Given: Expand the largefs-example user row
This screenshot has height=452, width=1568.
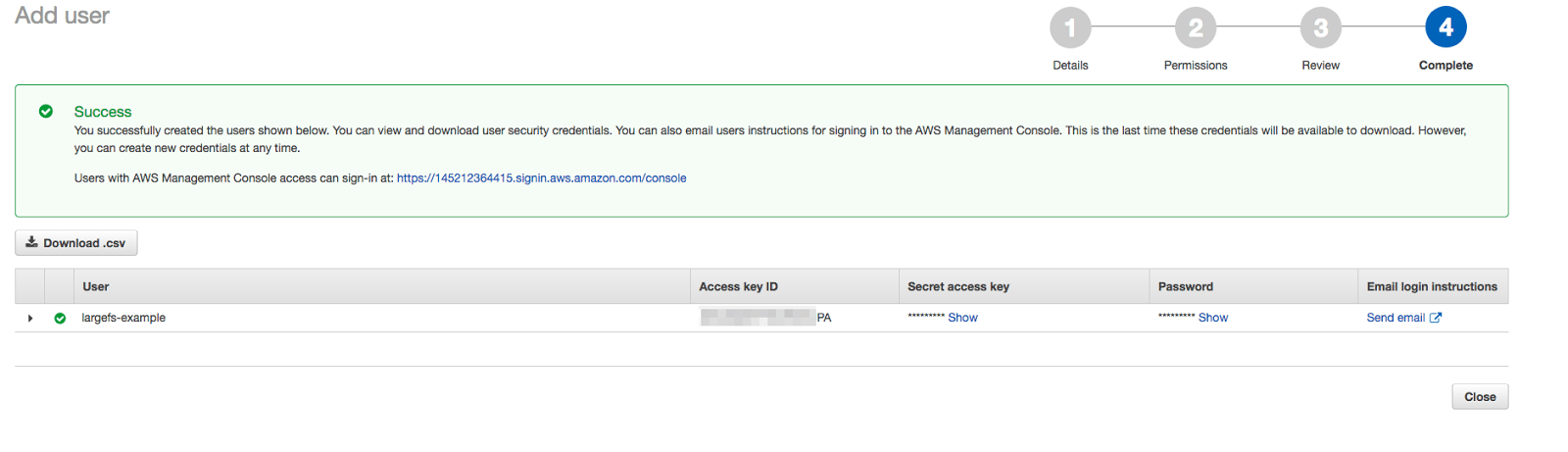Looking at the screenshot, I should (30, 319).
